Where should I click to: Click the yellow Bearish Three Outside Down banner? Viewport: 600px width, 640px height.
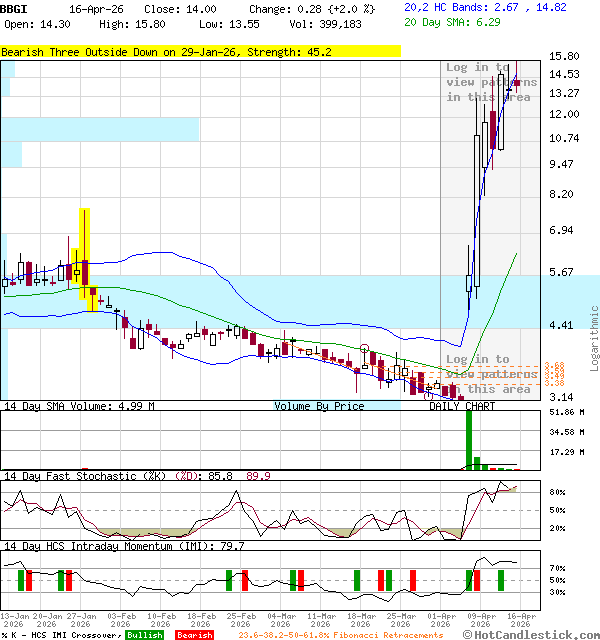[200, 51]
